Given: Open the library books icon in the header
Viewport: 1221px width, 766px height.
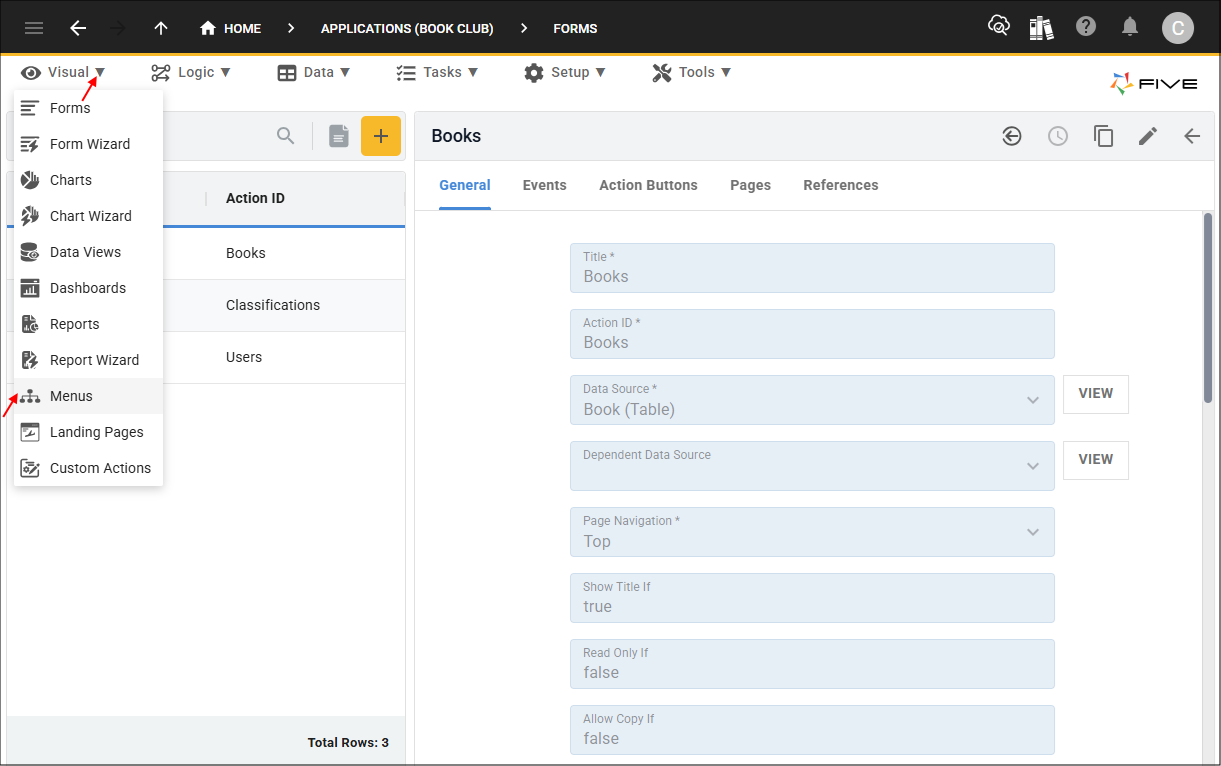Looking at the screenshot, I should [1041, 27].
